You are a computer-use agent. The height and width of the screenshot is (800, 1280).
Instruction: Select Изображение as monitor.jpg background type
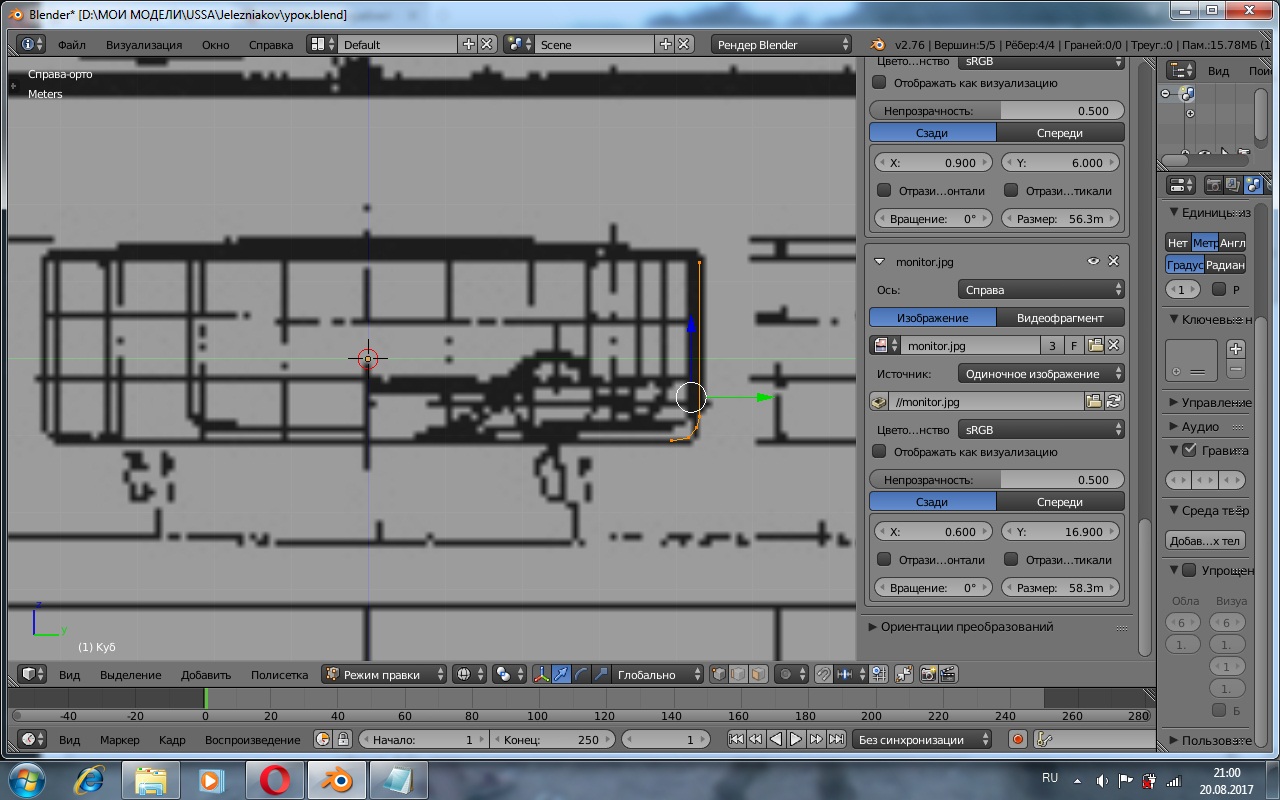tap(932, 317)
